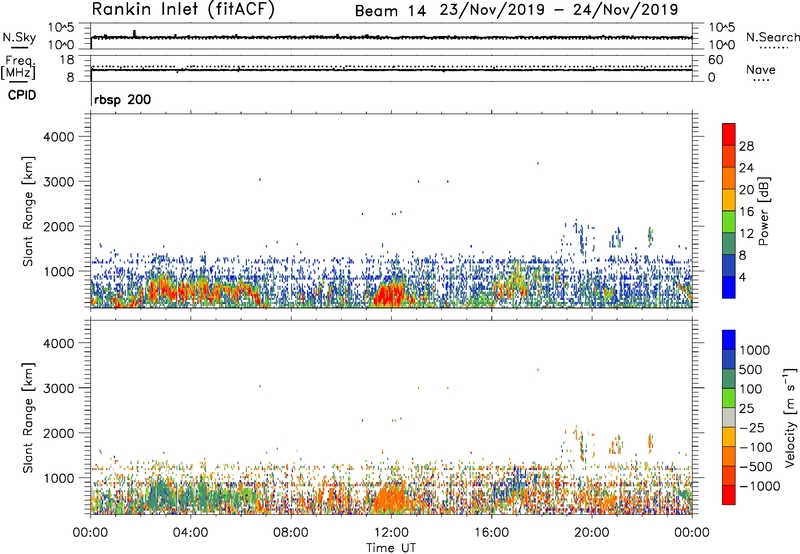The height and width of the screenshot is (554, 800).
Task: Click the 'N.Search' legend label
Action: (772, 37)
